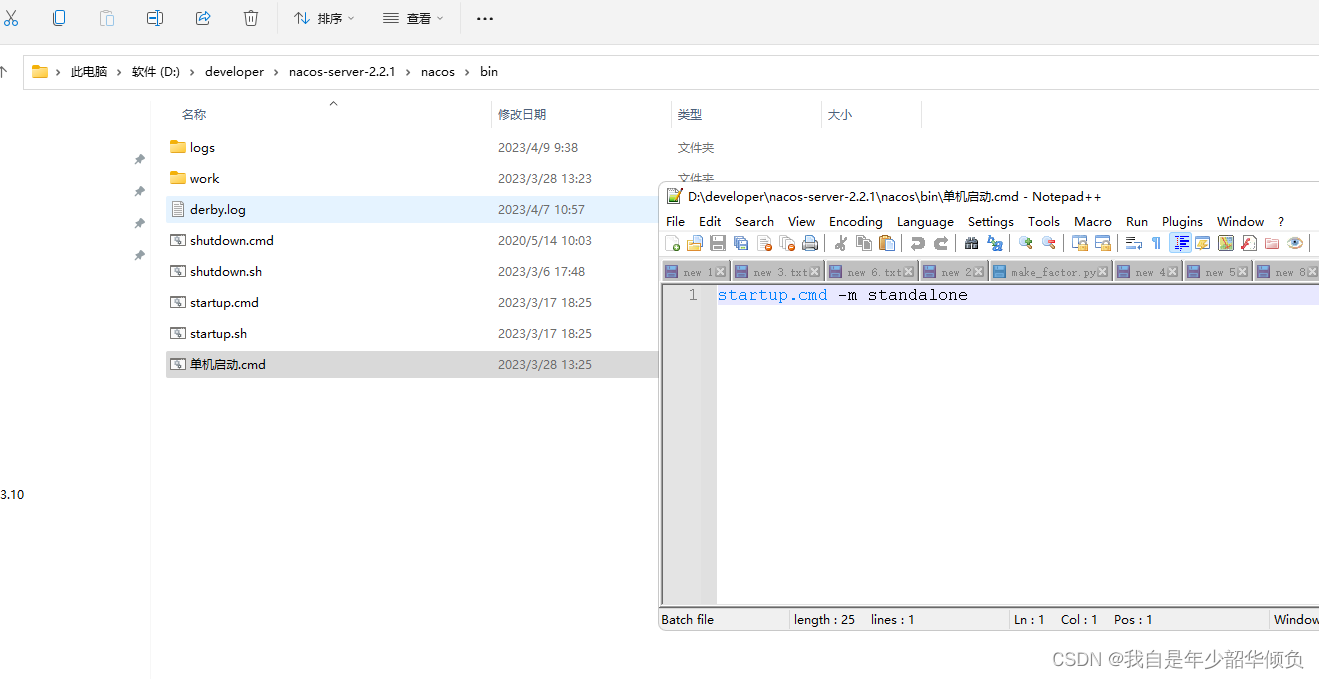The image size is (1319, 679).
Task: Click the Paste clipboard icon in Notepad++
Action: 887,243
